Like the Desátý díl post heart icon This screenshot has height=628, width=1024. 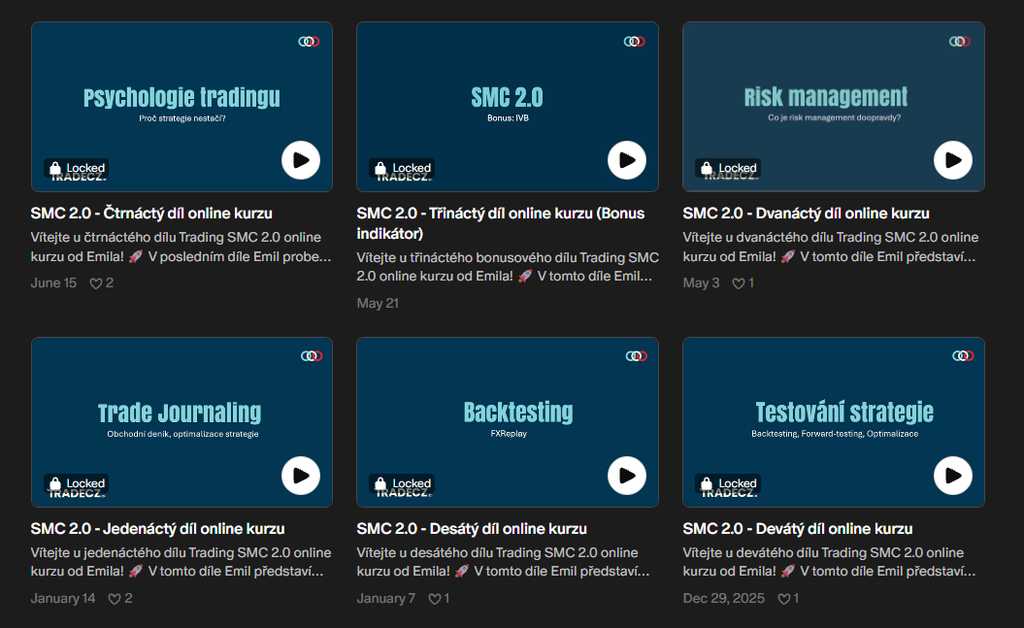[x=434, y=599]
